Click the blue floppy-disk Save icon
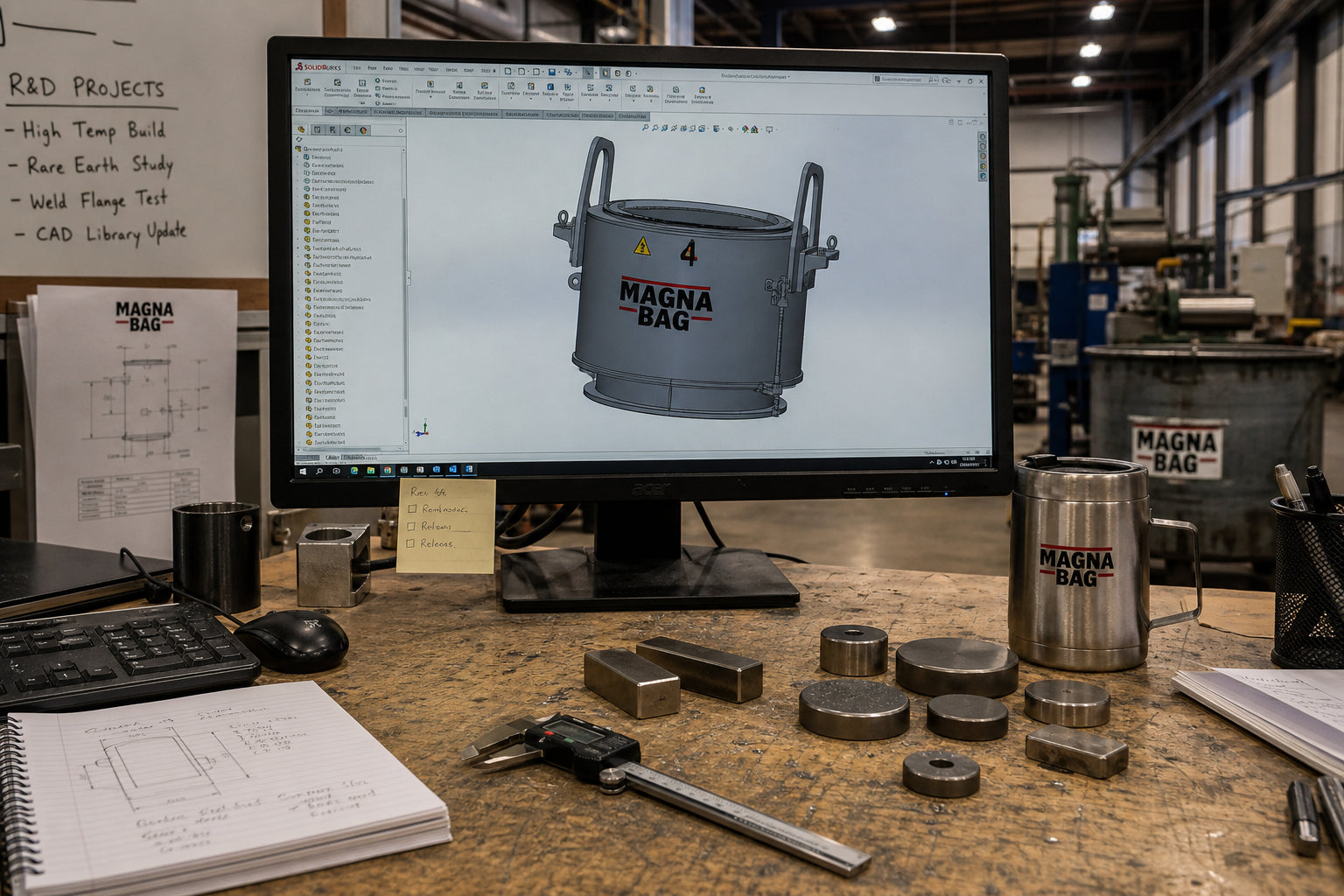The image size is (1344, 896). [x=552, y=72]
